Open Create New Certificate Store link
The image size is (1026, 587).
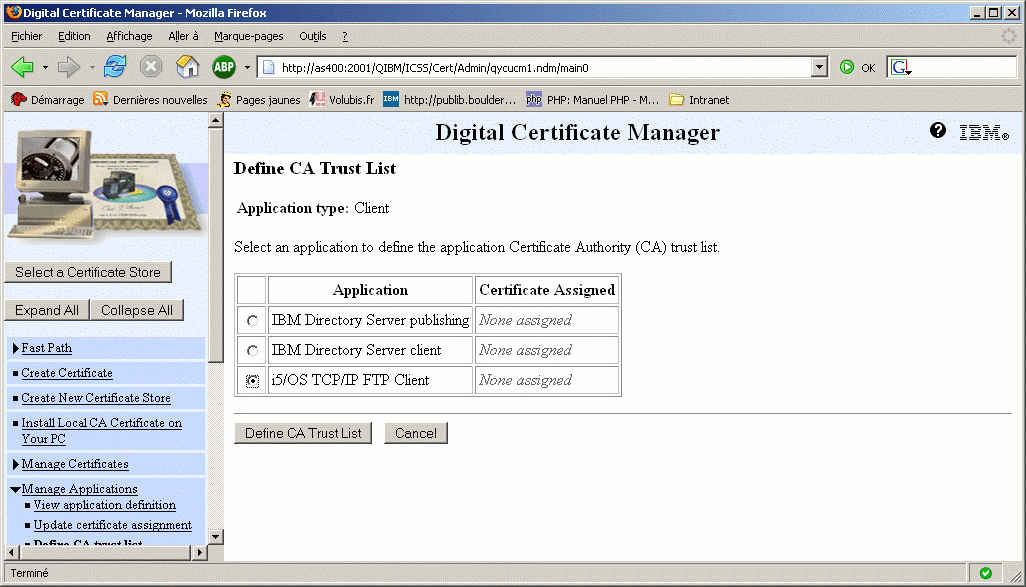[x=96, y=398]
